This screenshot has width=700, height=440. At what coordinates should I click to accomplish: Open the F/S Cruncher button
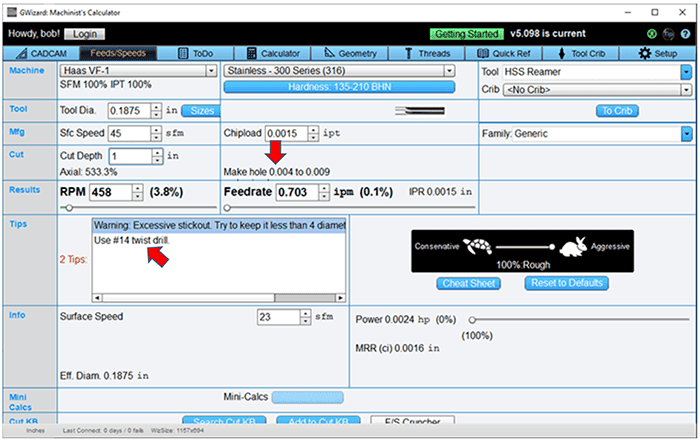coord(412,420)
